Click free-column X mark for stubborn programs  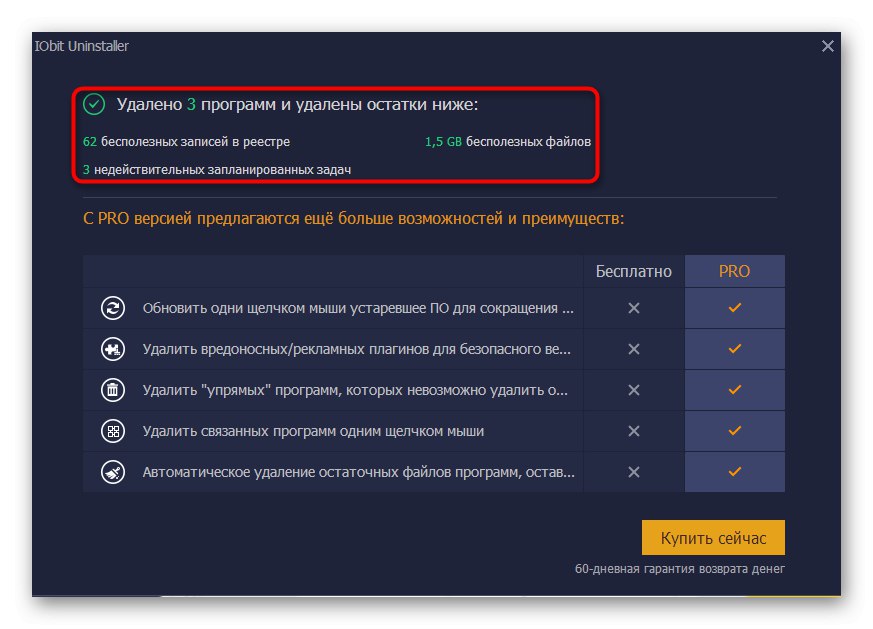[633, 390]
